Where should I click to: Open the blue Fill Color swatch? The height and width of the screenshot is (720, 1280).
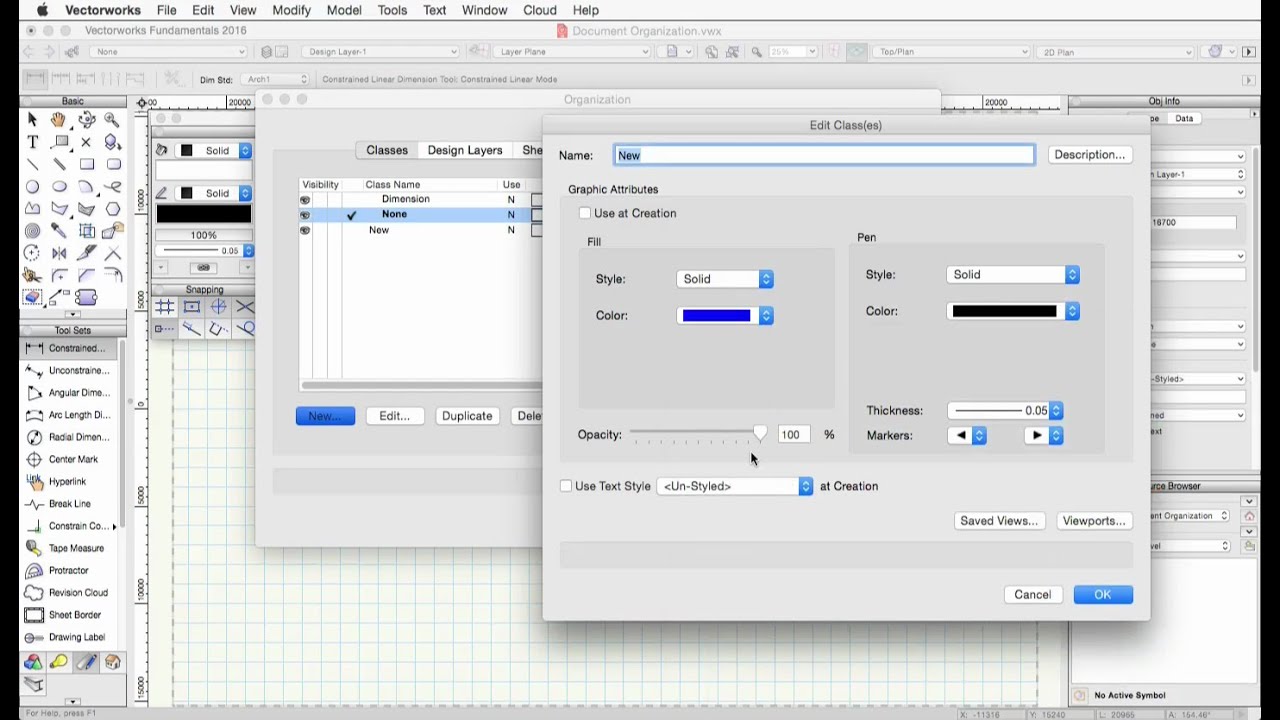[x=725, y=316]
